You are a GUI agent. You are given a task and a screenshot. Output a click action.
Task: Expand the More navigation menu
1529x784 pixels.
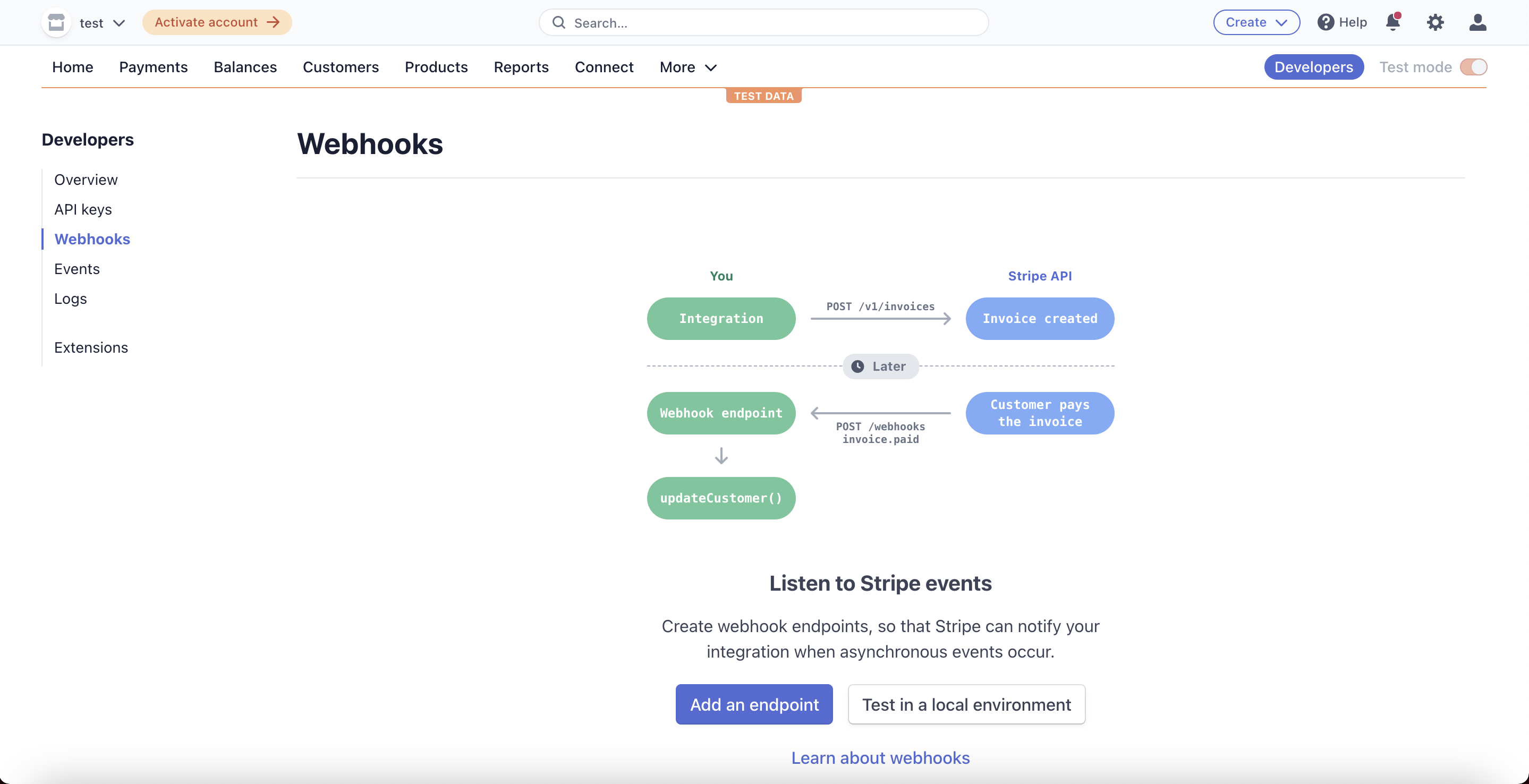tap(688, 67)
